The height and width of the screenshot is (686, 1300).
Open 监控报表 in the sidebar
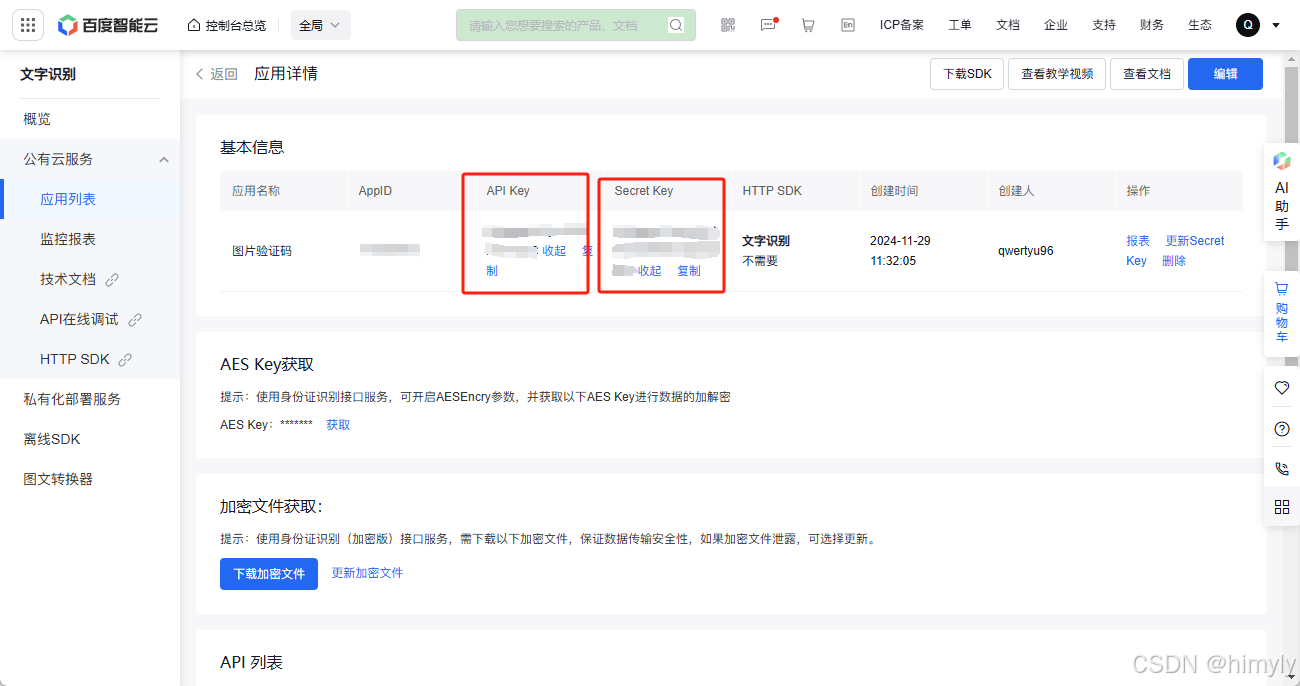[x=68, y=239]
